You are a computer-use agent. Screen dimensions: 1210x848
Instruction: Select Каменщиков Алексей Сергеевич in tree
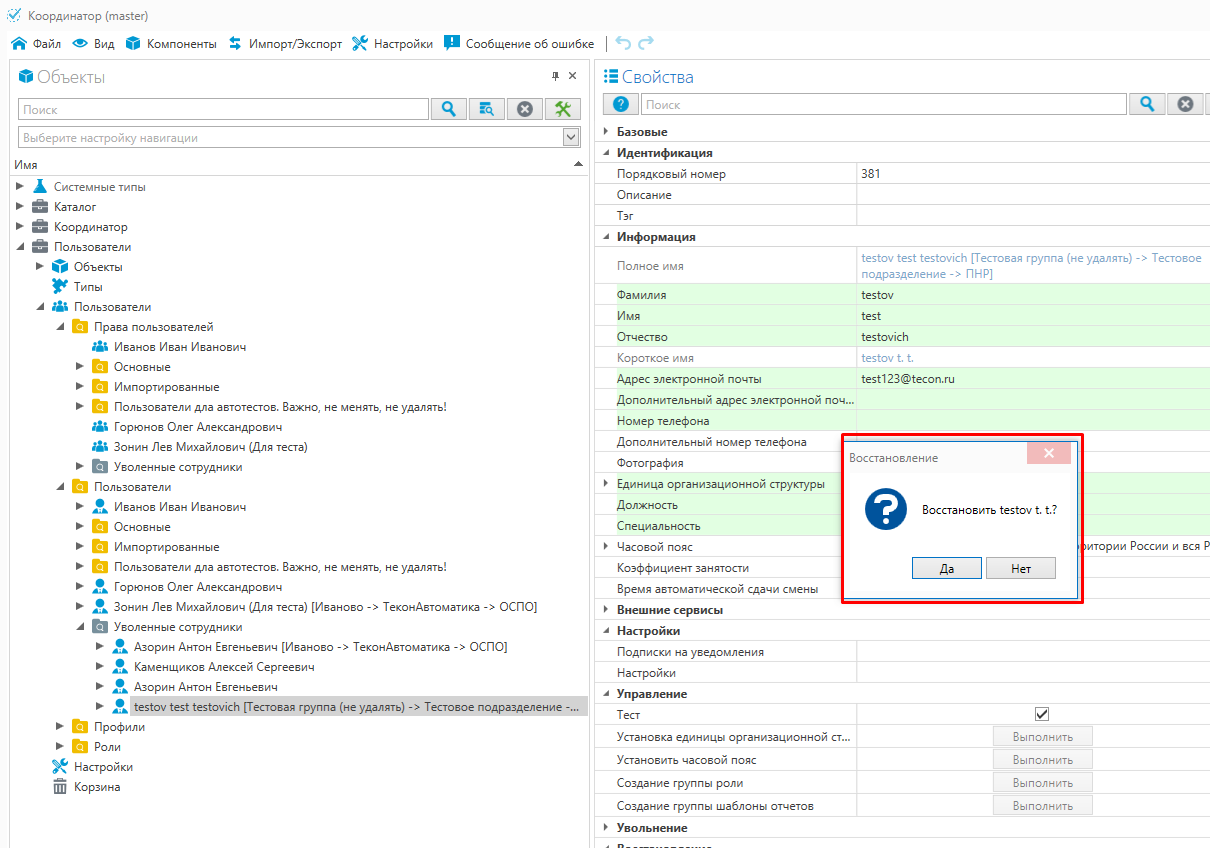[x=224, y=667]
